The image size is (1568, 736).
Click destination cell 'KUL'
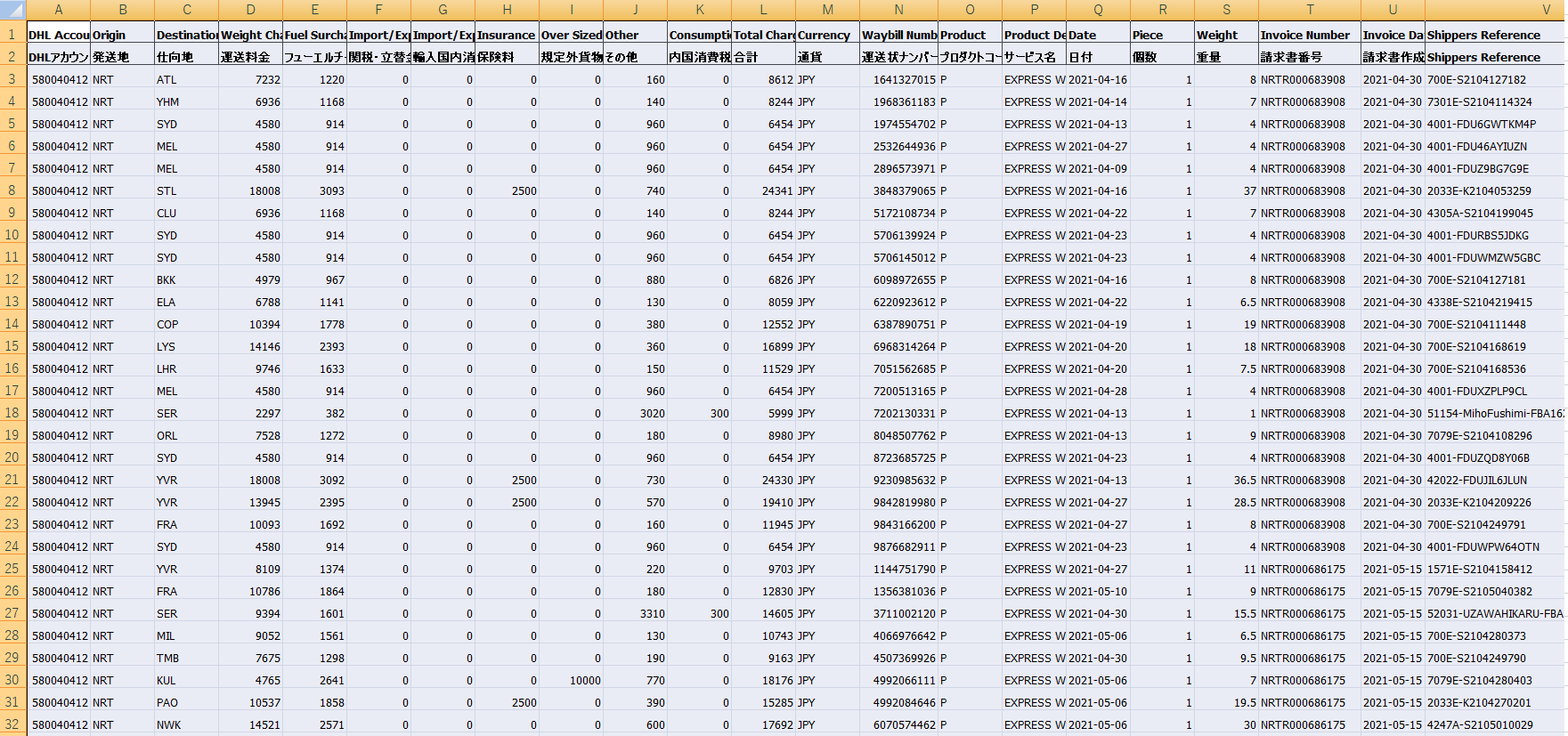click(187, 680)
